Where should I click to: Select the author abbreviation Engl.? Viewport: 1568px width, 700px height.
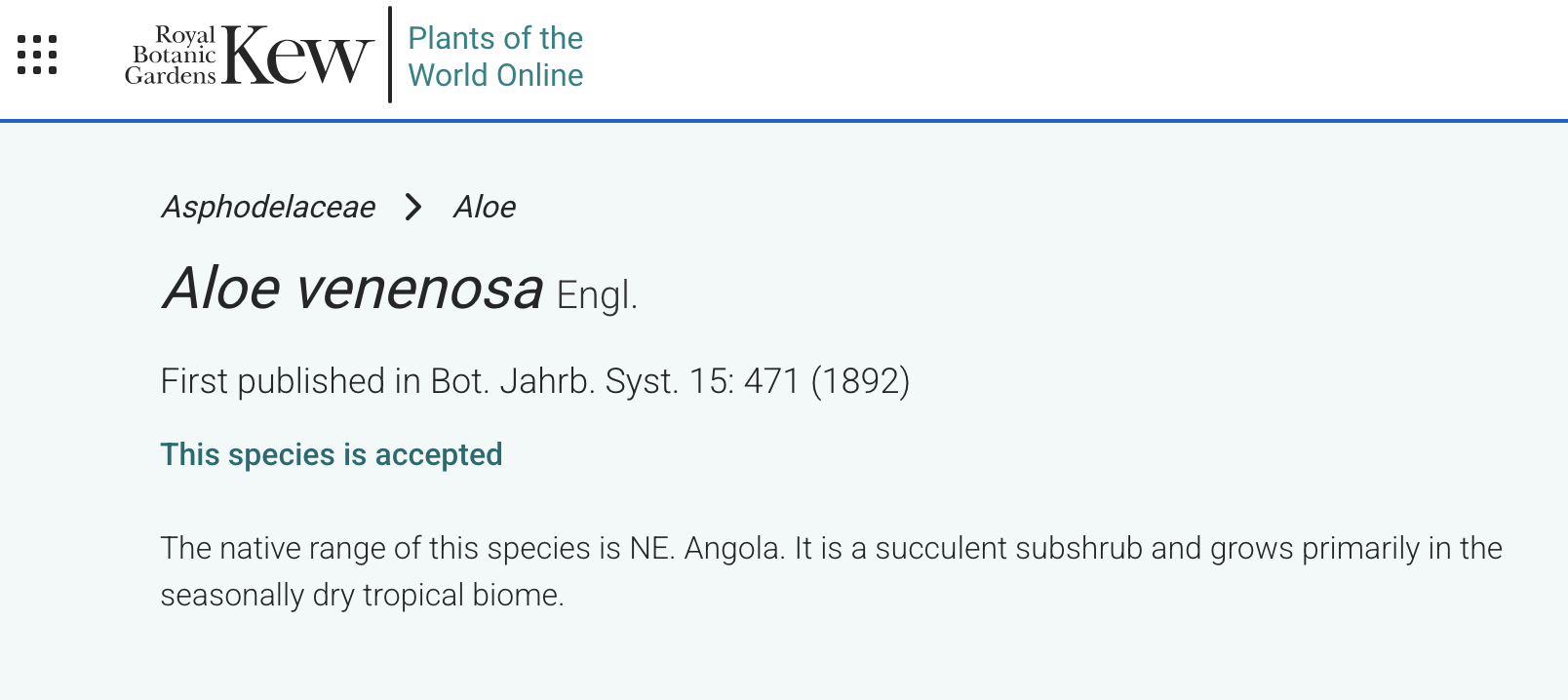tap(597, 295)
